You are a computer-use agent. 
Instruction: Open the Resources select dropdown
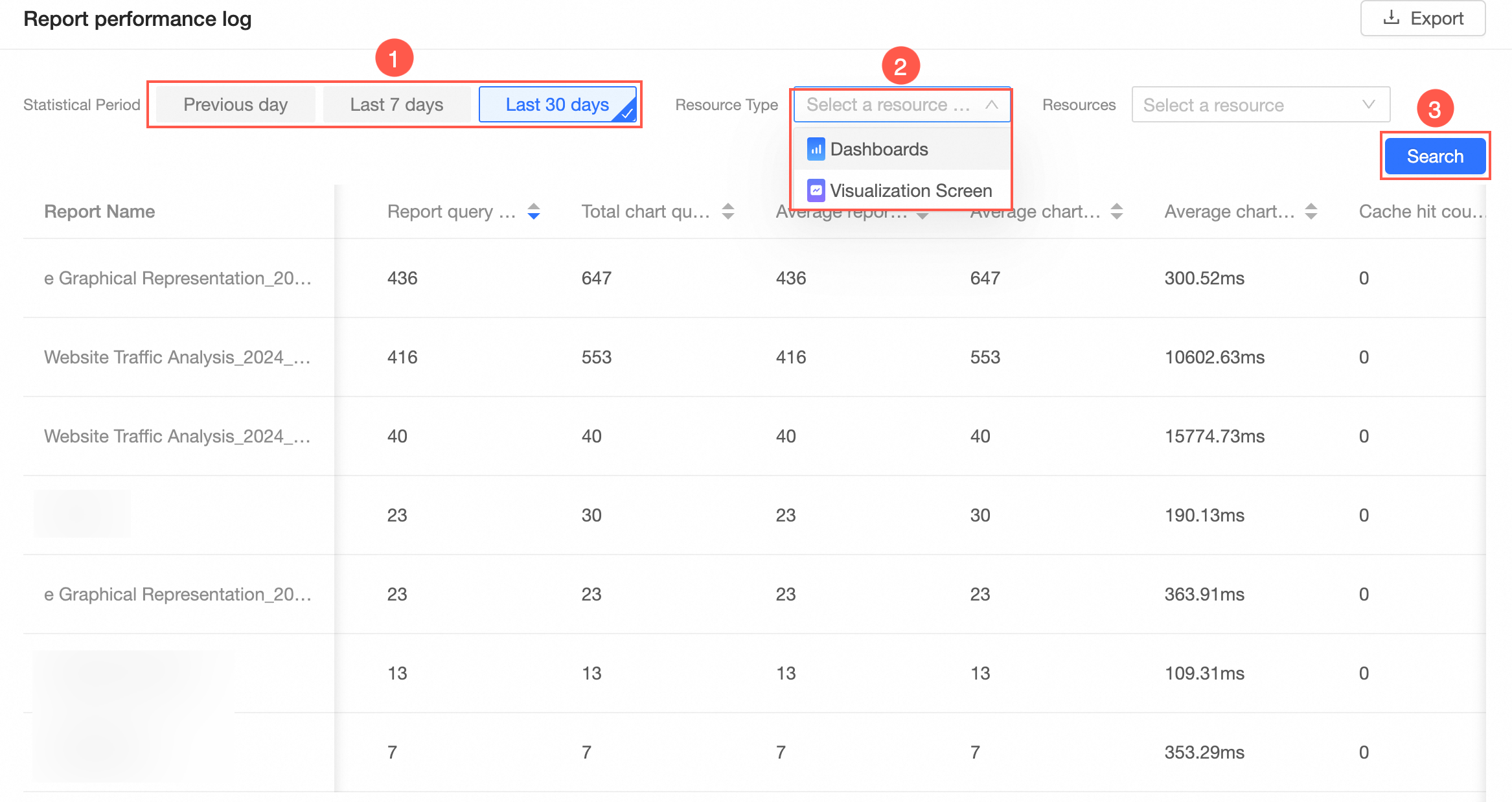pyautogui.click(x=1261, y=104)
